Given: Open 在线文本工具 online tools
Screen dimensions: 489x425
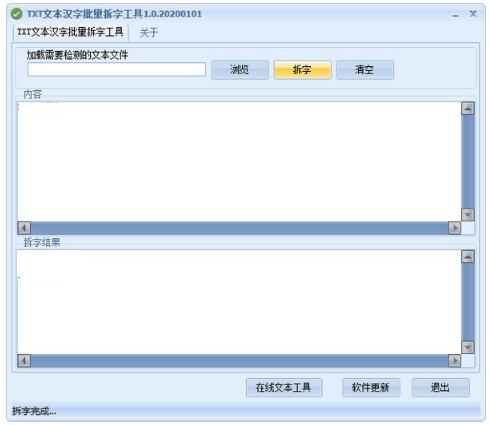Looking at the screenshot, I should [284, 388].
